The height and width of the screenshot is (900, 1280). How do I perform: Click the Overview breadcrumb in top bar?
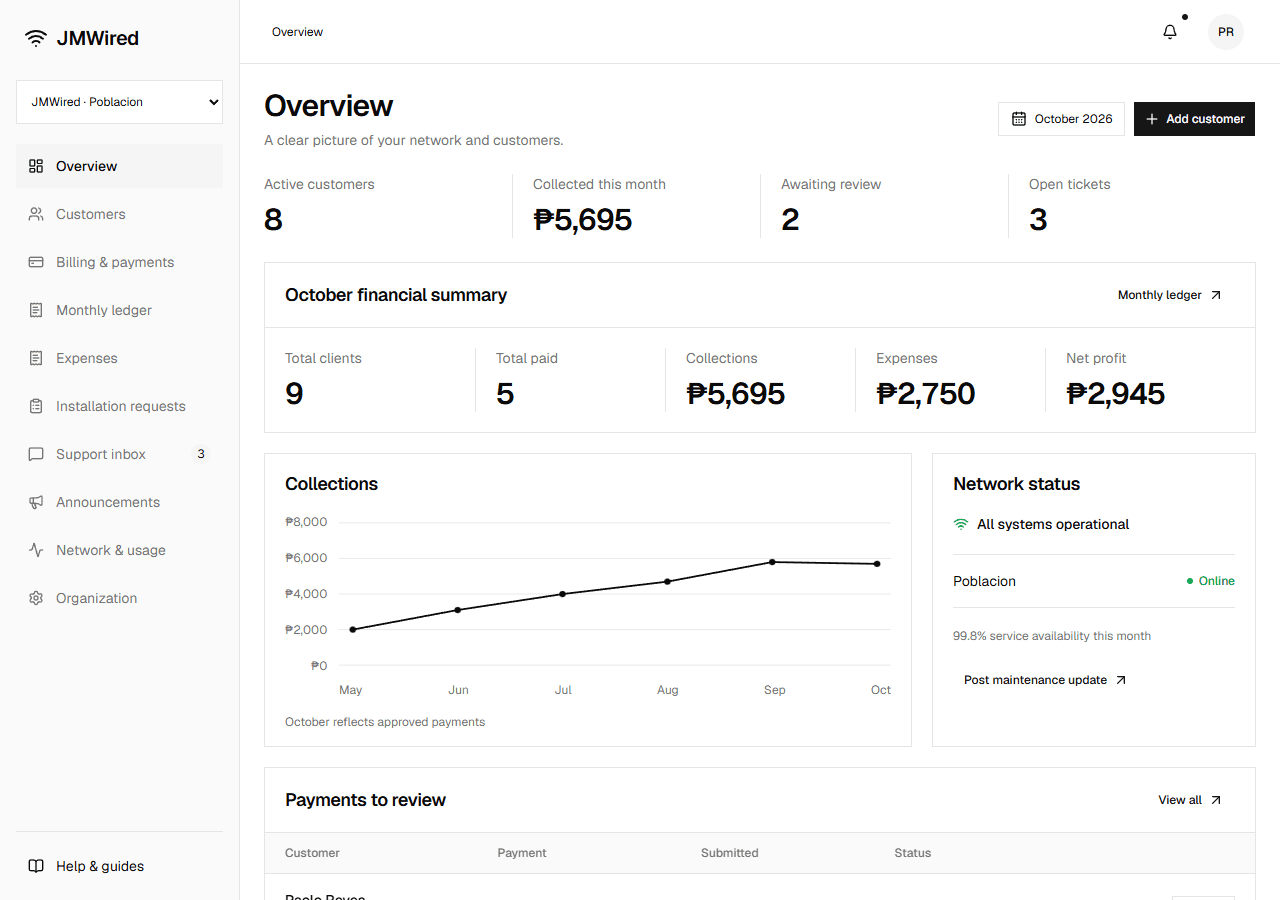(x=297, y=32)
